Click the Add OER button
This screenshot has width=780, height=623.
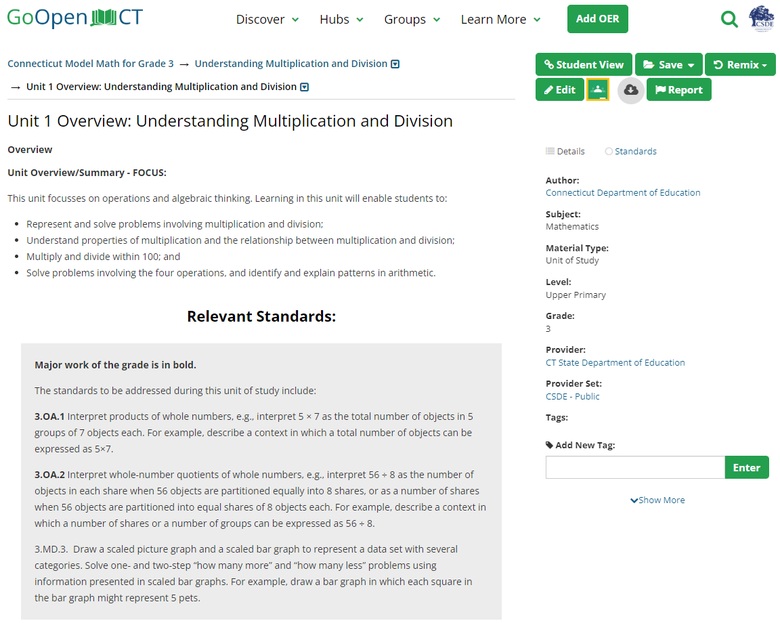click(598, 19)
